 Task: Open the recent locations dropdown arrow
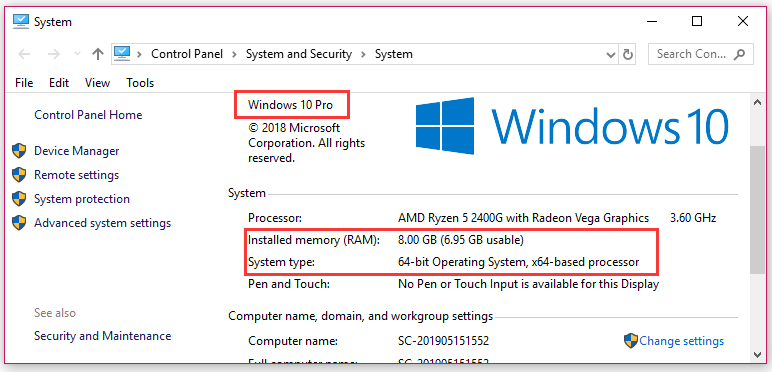pos(77,54)
